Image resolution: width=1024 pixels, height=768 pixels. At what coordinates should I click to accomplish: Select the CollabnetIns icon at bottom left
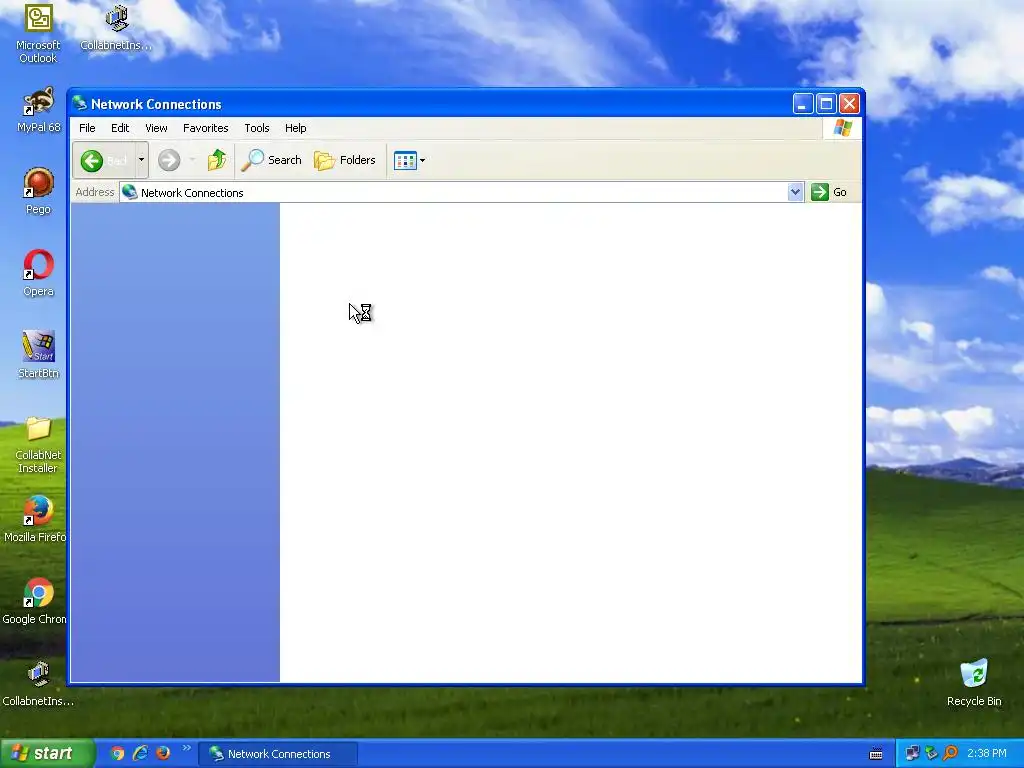click(38, 684)
